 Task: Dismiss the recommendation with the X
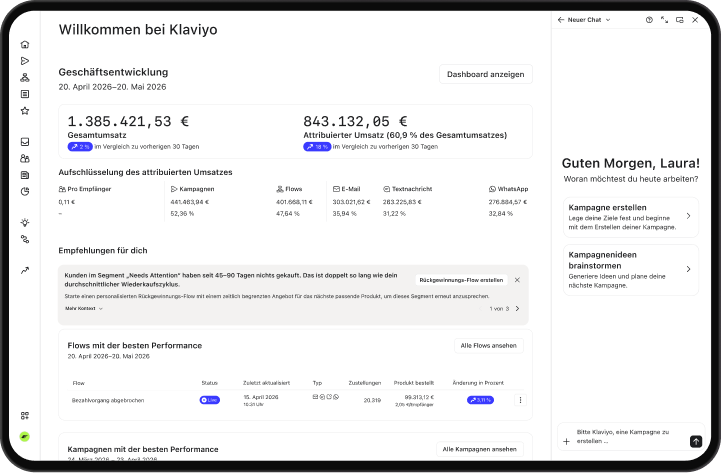tap(517, 280)
